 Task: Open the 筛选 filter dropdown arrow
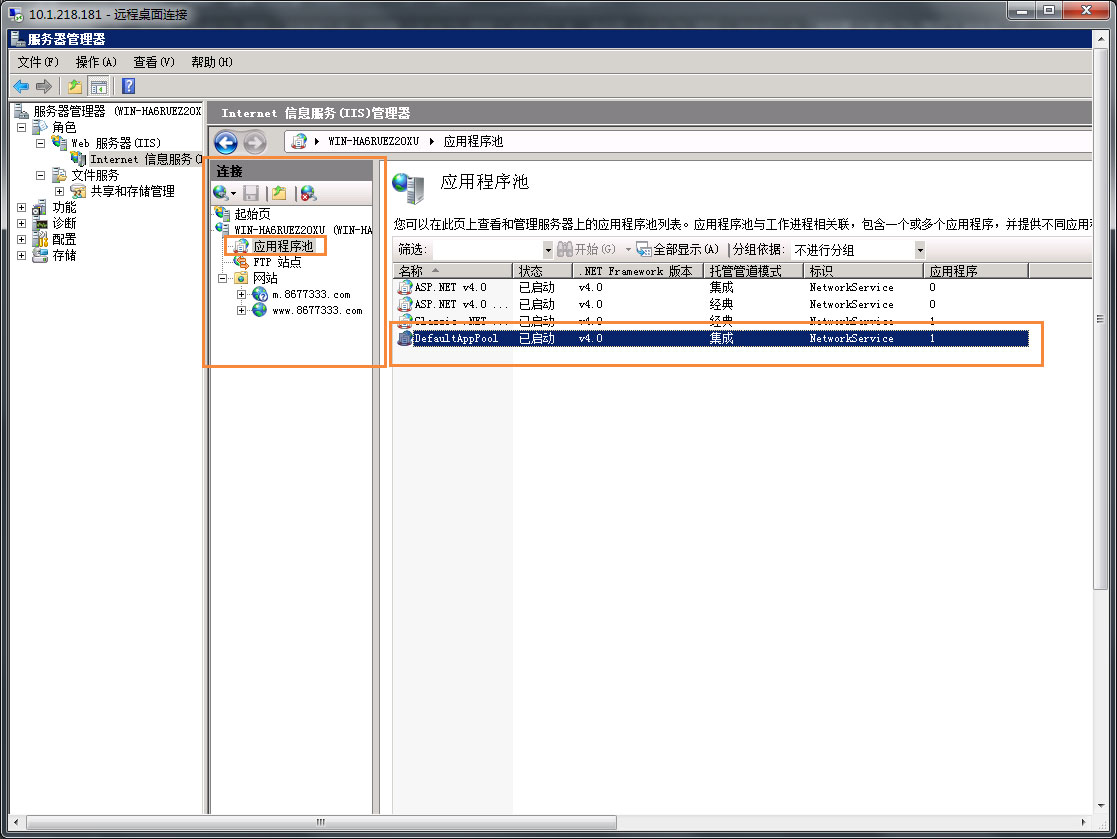coord(548,249)
